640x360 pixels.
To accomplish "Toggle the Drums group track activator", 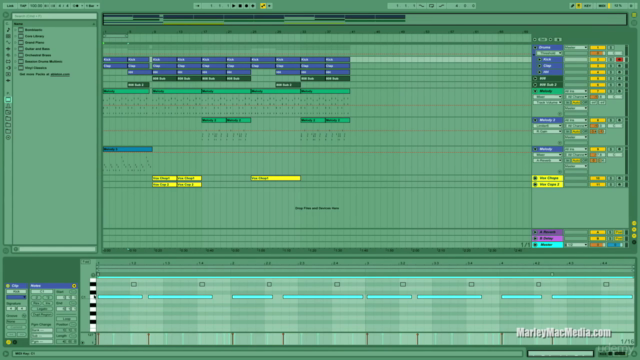I will point(598,47).
